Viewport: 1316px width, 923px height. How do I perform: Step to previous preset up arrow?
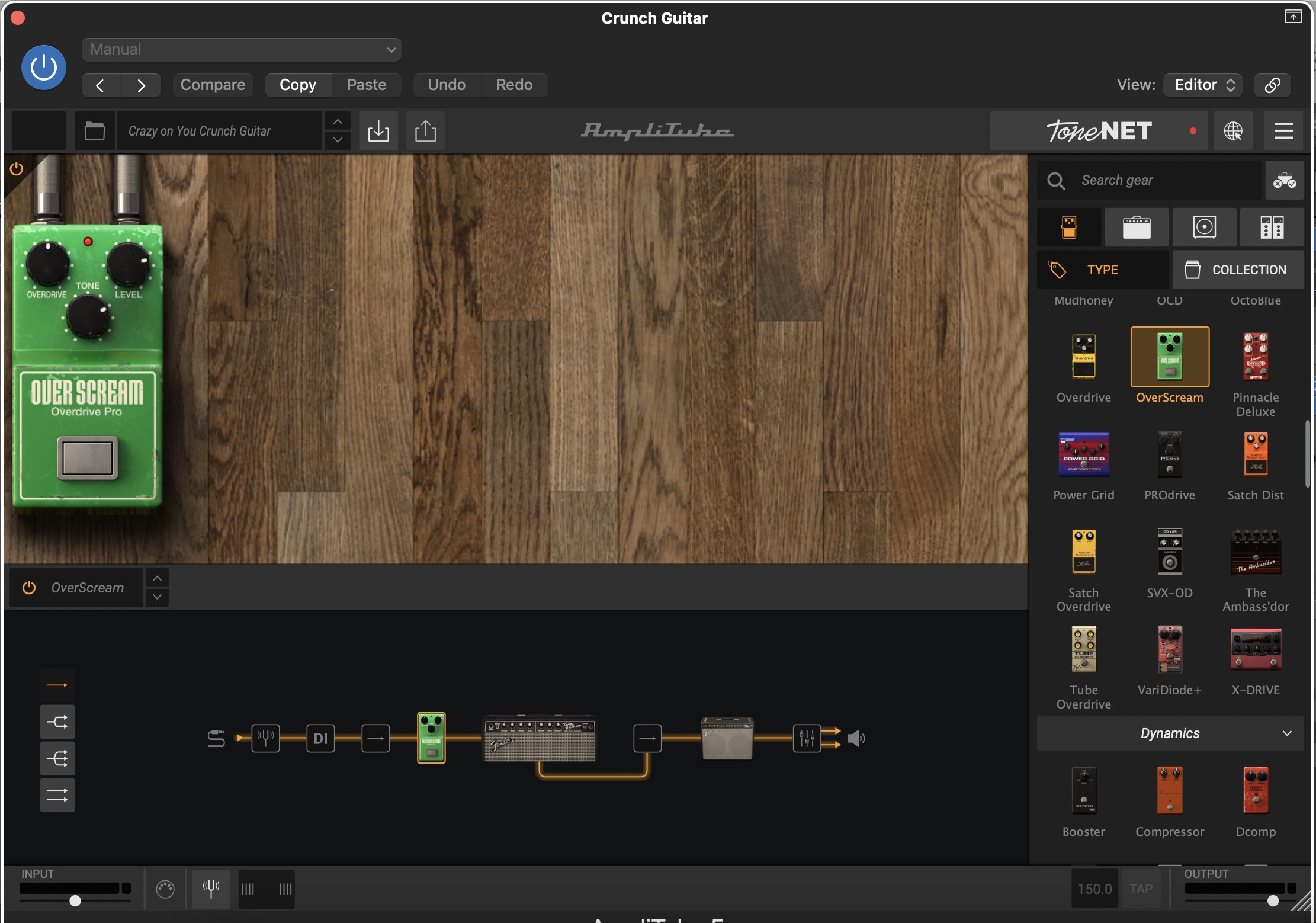(338, 121)
